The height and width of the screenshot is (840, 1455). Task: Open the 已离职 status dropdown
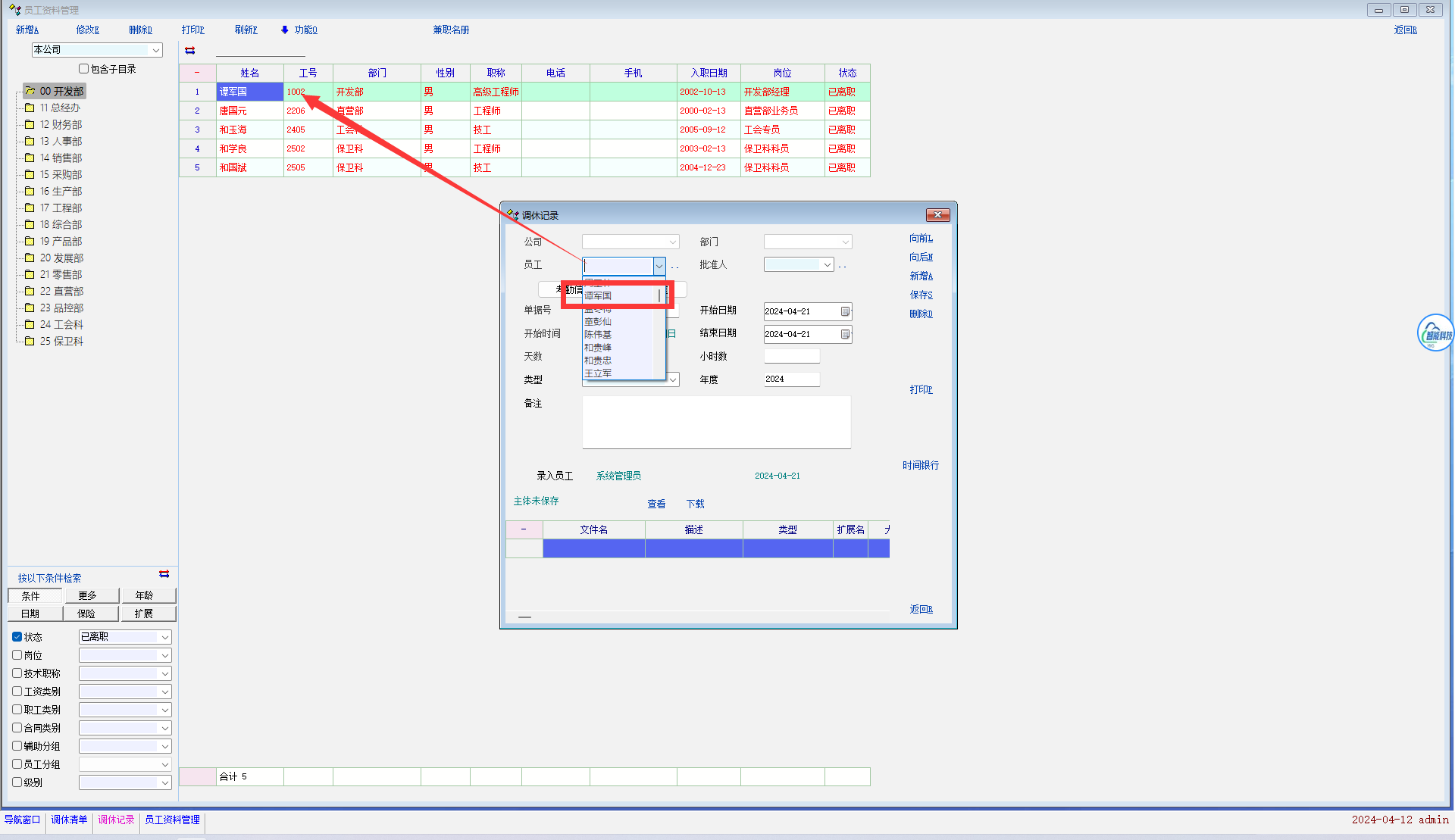click(164, 637)
